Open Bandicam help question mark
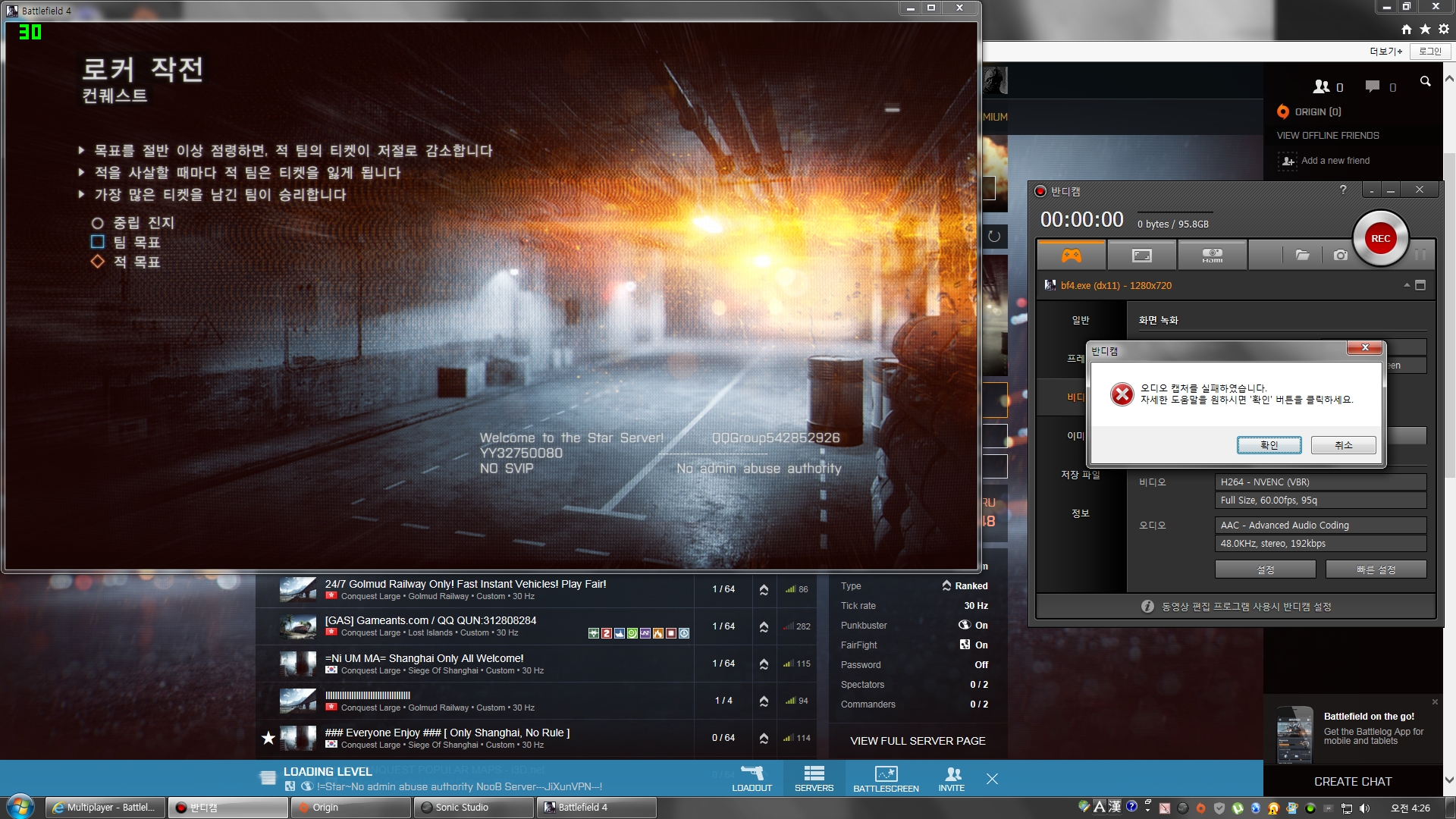Image resolution: width=1456 pixels, height=819 pixels. [1343, 190]
